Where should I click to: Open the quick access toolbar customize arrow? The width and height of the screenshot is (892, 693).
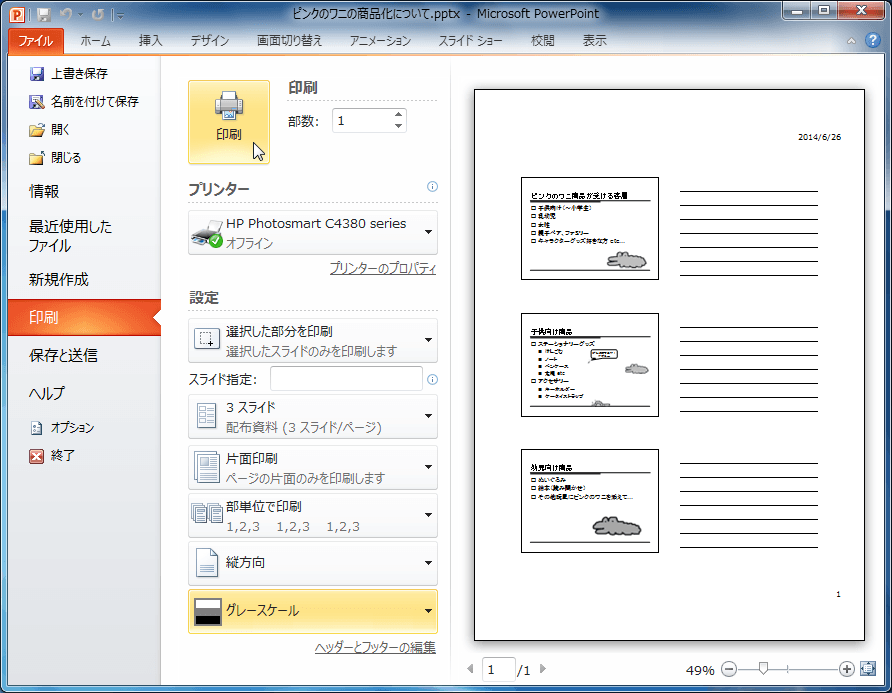point(119,15)
